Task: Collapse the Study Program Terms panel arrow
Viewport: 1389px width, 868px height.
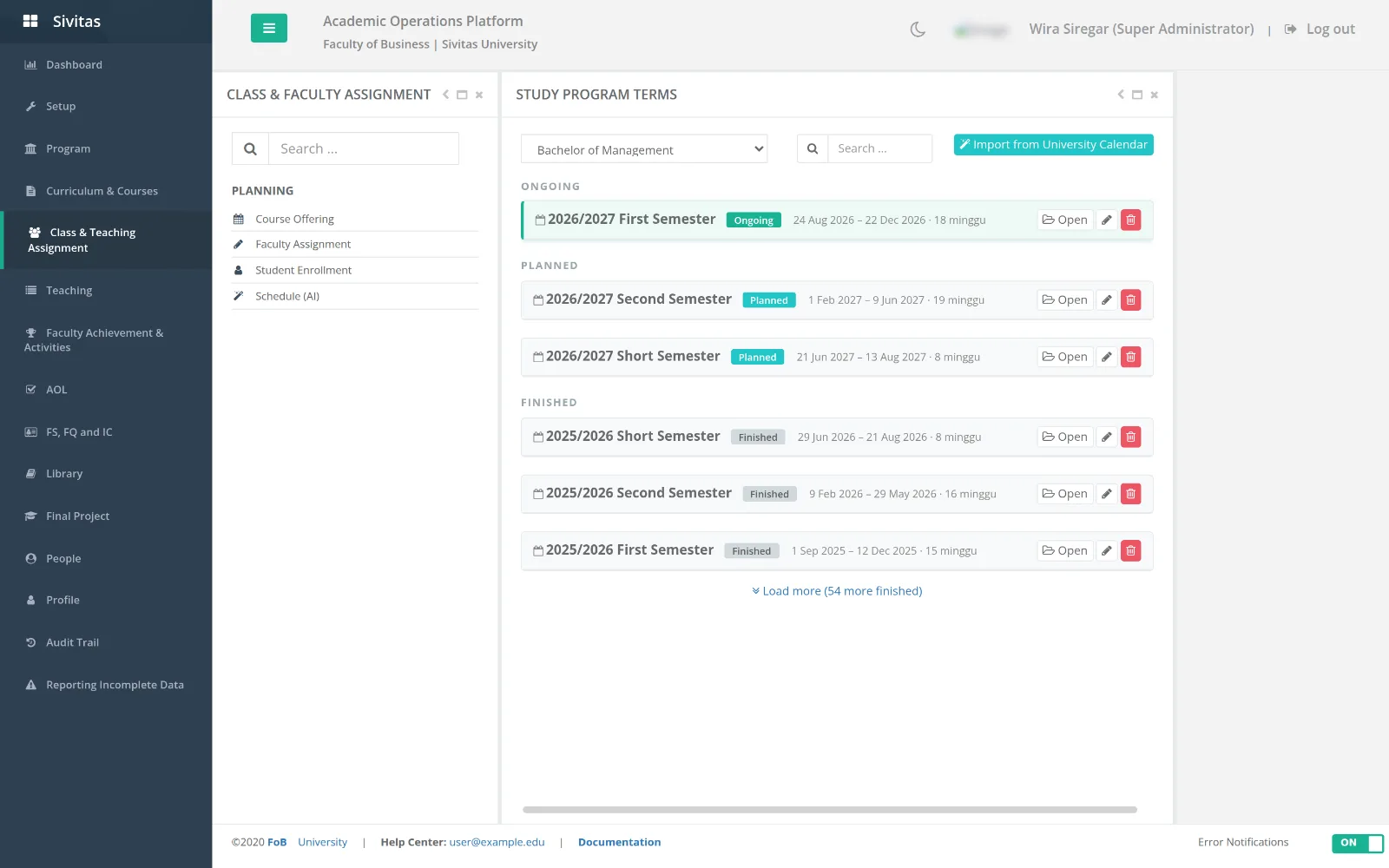Action: 1121,95
